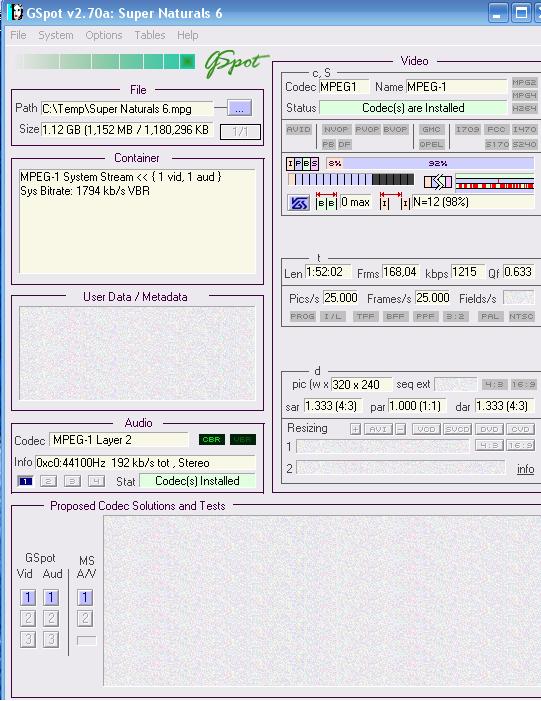Viewport: 541px width, 701px height.
Task: Click the FCC colorimetry indicator
Action: [x=496, y=129]
